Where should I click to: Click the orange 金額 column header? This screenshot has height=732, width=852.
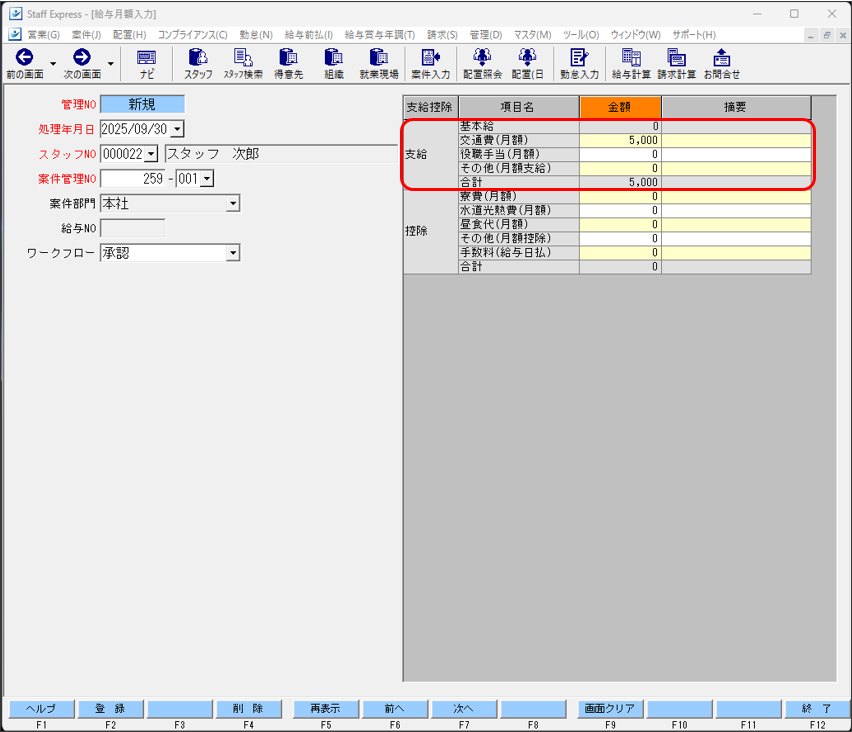(620, 107)
